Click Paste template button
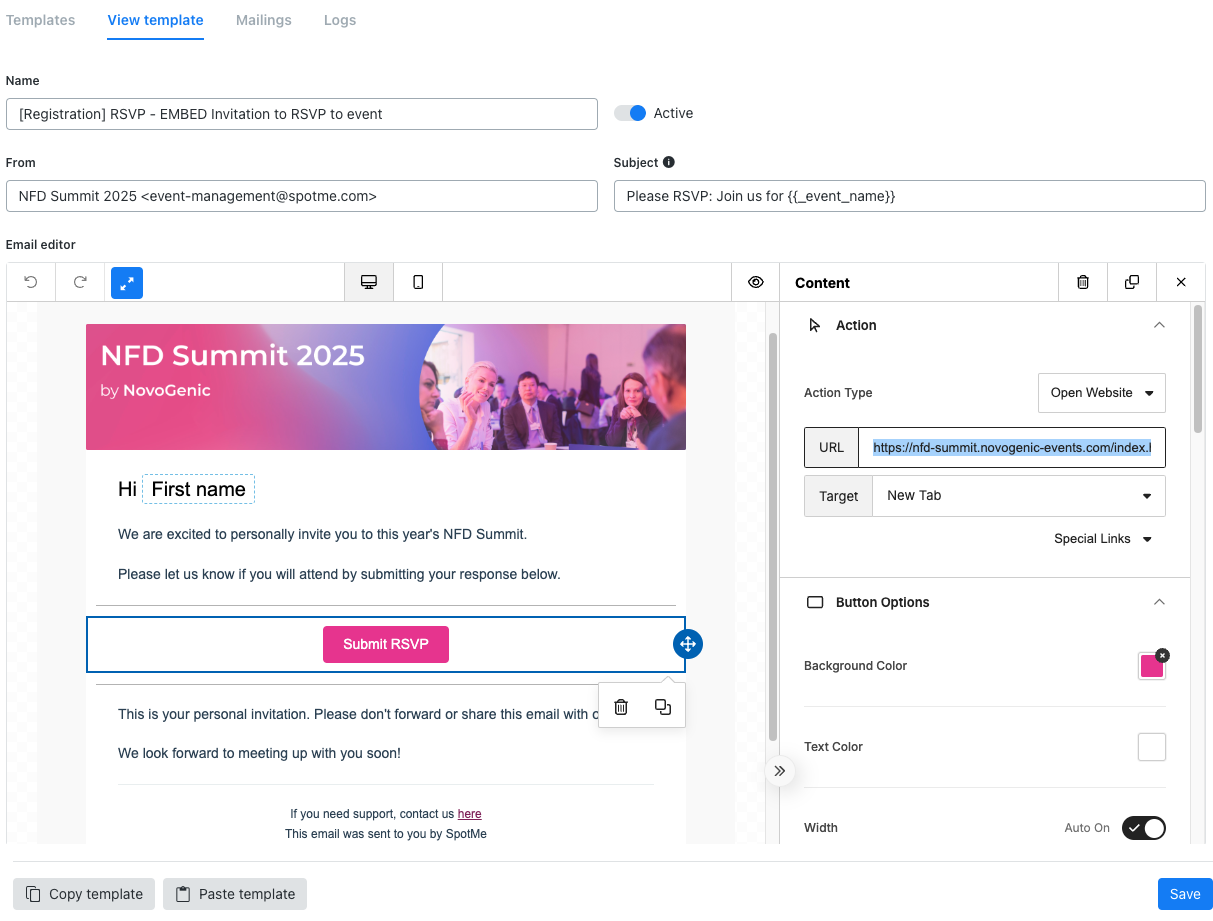Screen dimensions: 1213x921 point(235,894)
